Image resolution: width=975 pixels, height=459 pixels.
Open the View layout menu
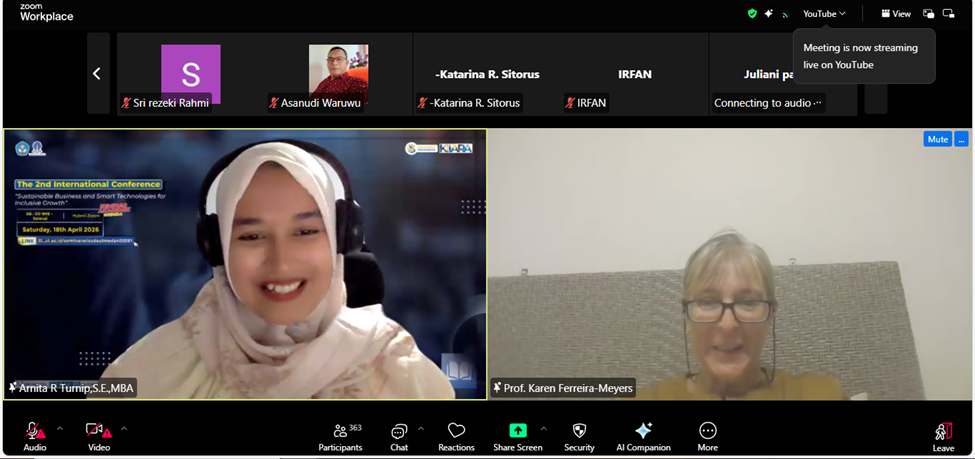point(895,14)
